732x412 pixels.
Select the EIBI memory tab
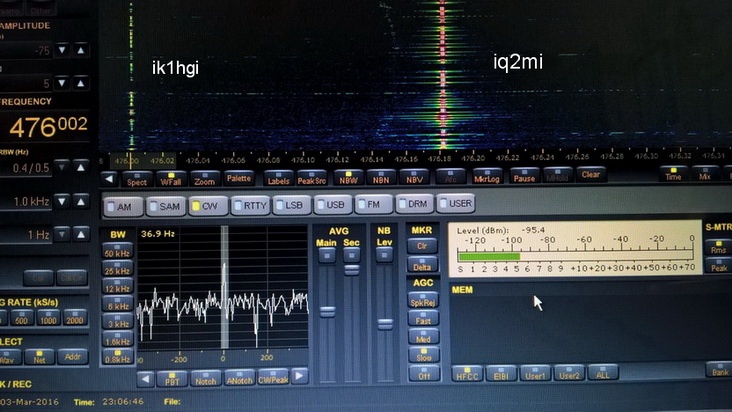(x=501, y=374)
